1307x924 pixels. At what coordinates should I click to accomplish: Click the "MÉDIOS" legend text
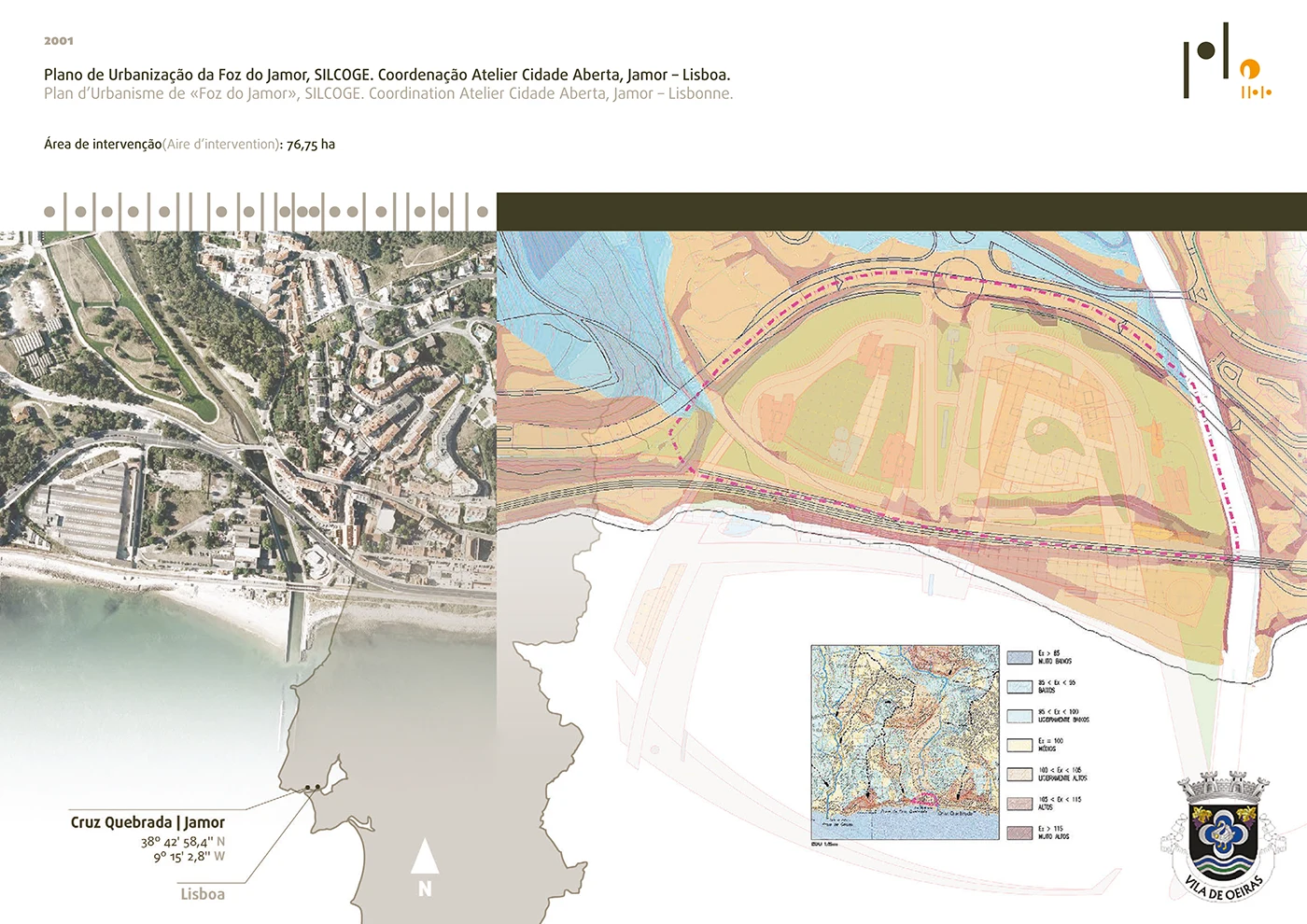1047,749
